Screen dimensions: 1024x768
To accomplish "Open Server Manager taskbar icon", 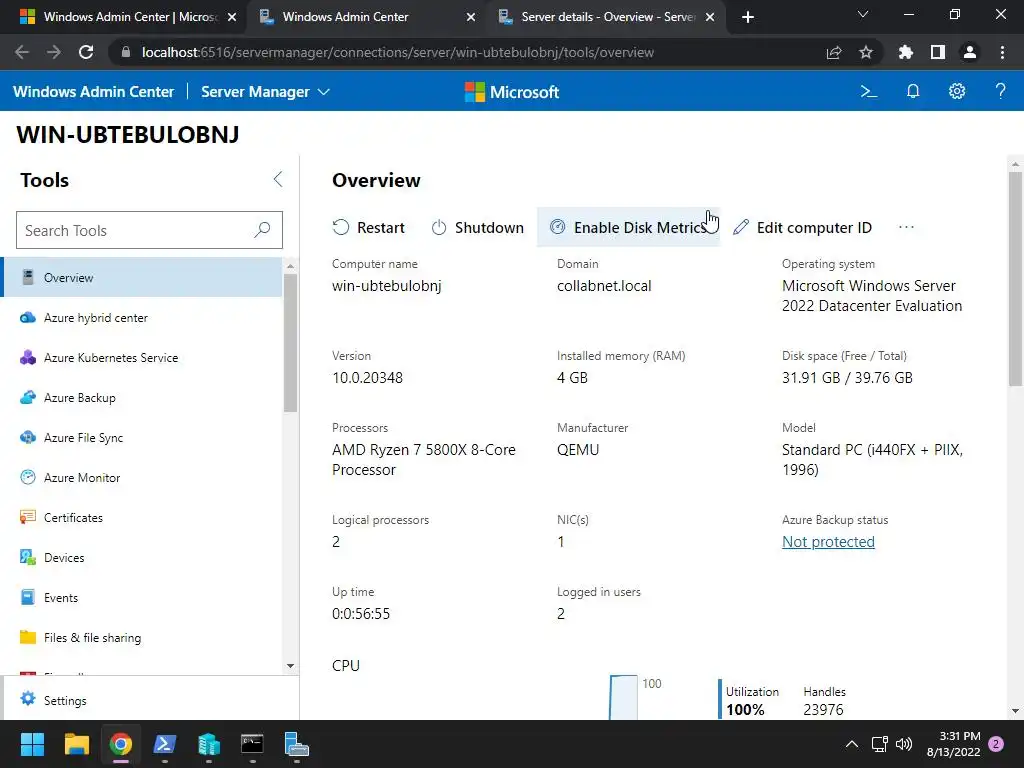I will point(296,744).
